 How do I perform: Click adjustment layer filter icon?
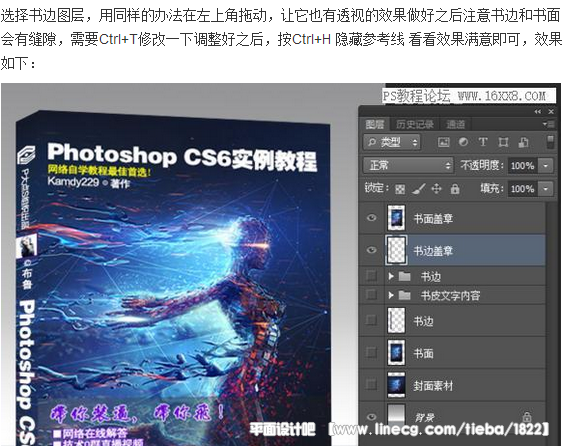click(x=463, y=142)
